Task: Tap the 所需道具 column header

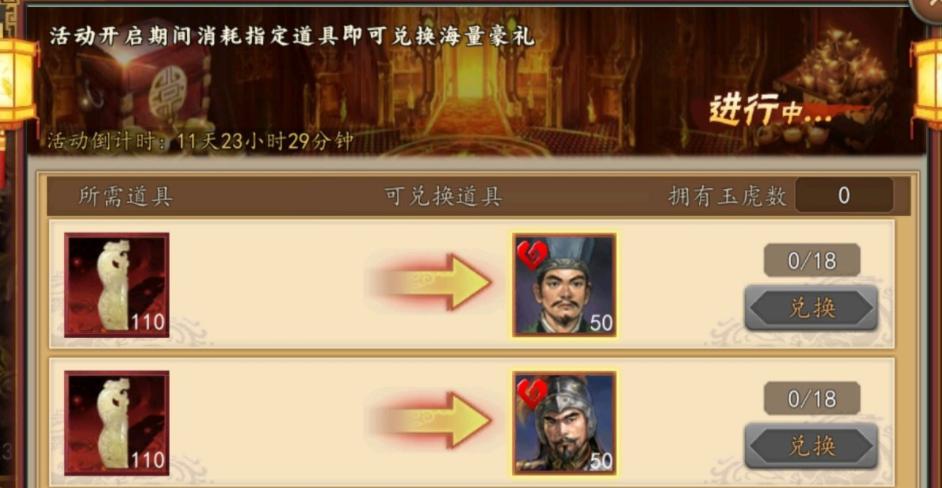Action: click(126, 197)
